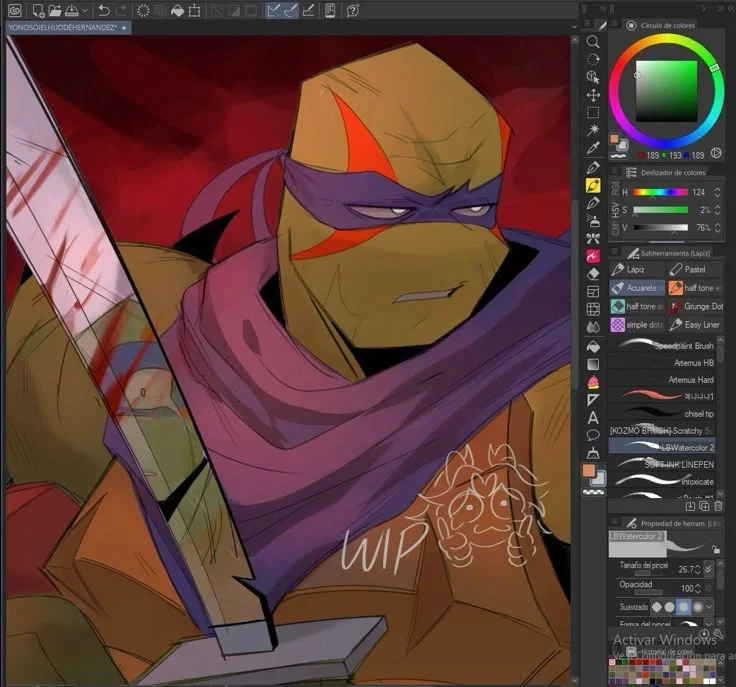Select the simple dots sub tool group
This screenshot has width=736, height=687.
pos(636,324)
